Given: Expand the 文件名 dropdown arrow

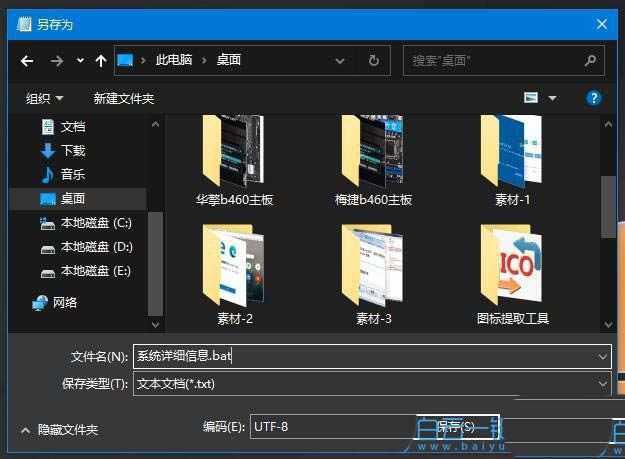Looking at the screenshot, I should point(603,356).
